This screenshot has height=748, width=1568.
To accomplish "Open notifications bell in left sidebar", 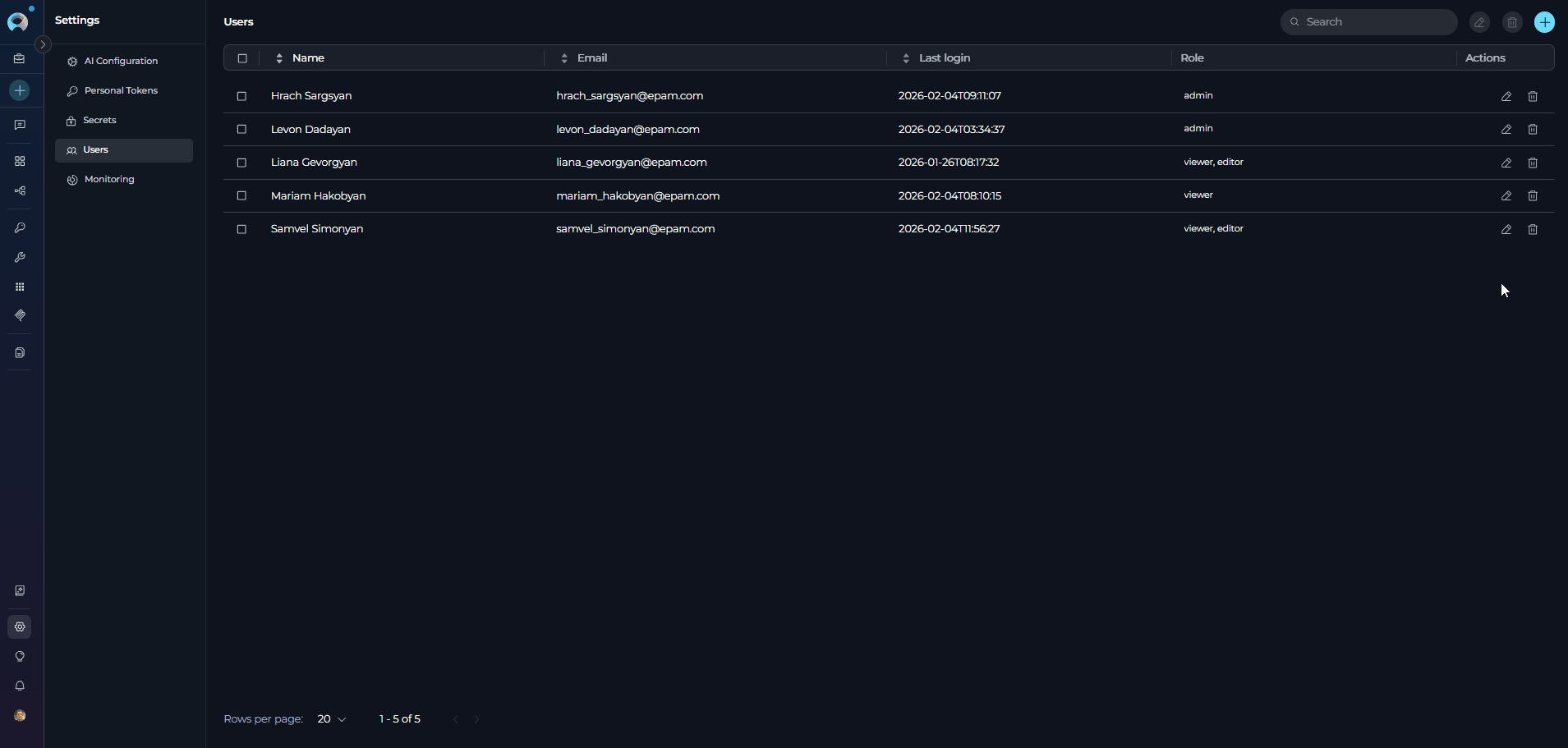I will coord(20,686).
